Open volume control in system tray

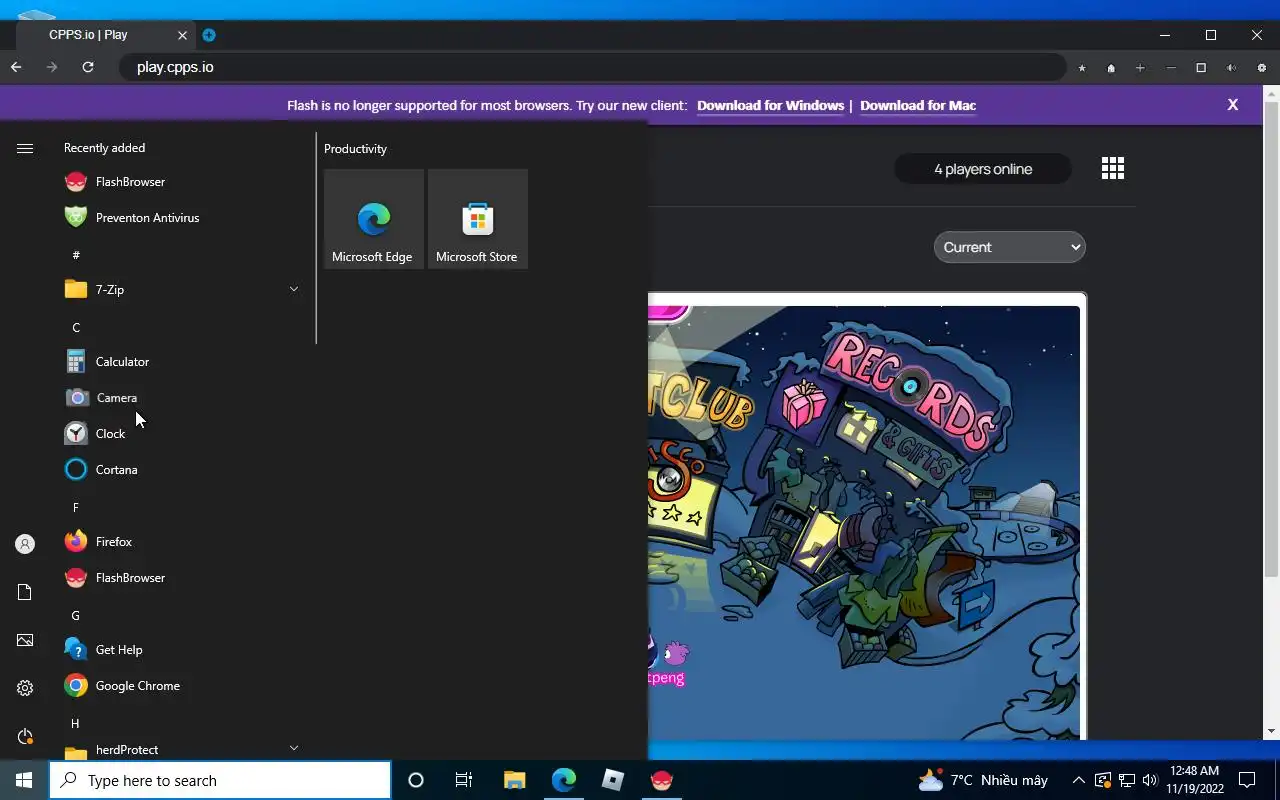pyautogui.click(x=1150, y=780)
